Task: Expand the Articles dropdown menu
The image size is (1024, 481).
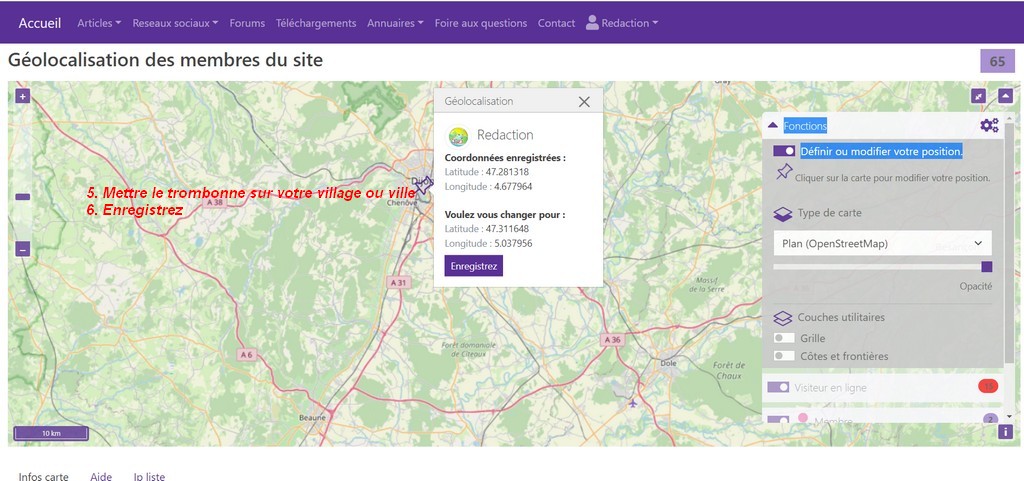Action: [x=99, y=23]
